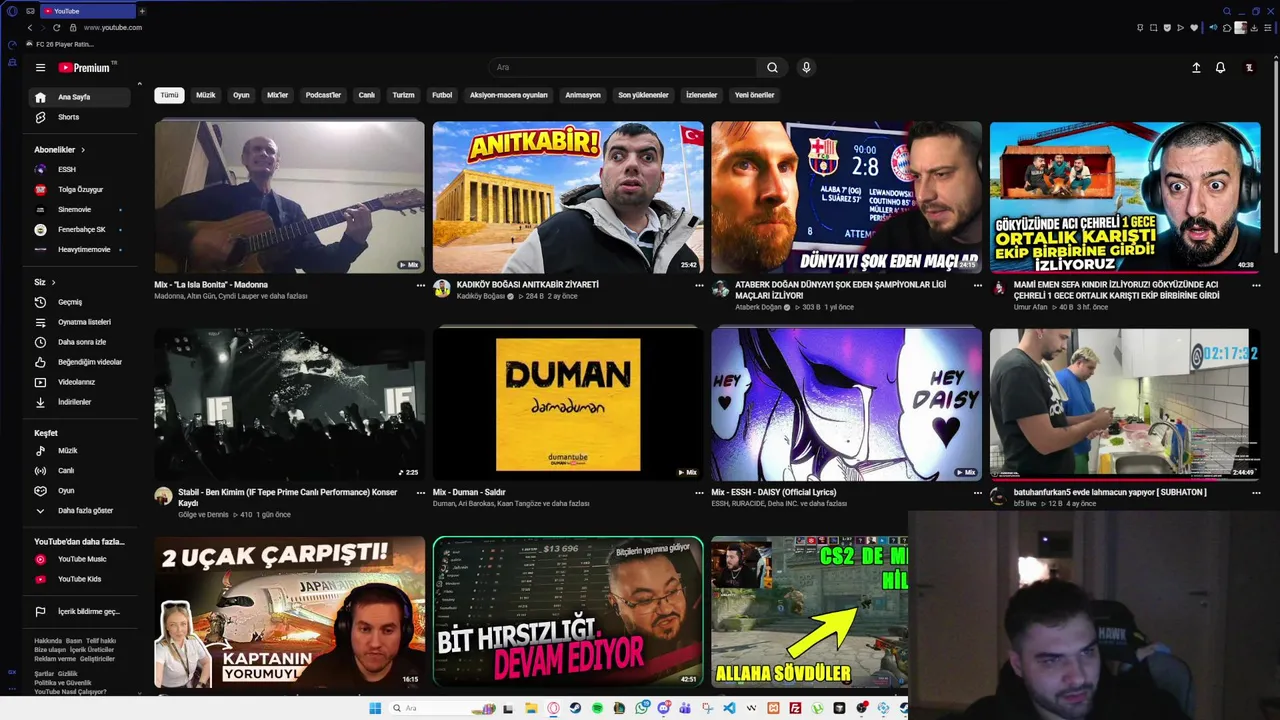Open Beğendiğim videolar
Image resolution: width=1280 pixels, height=720 pixels.
[80, 362]
